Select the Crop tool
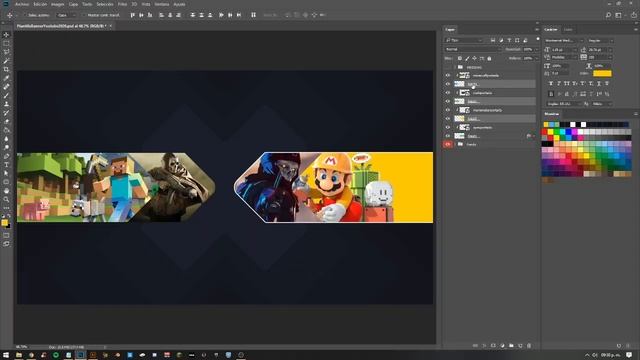The image size is (640, 360). pos(6,69)
